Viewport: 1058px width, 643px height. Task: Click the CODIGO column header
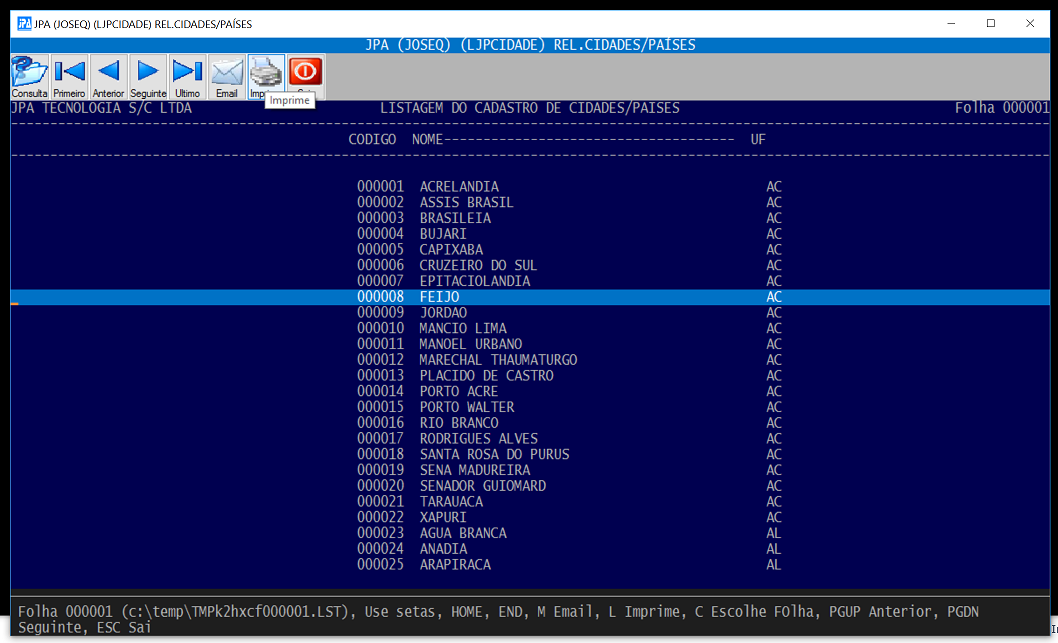(x=372, y=139)
